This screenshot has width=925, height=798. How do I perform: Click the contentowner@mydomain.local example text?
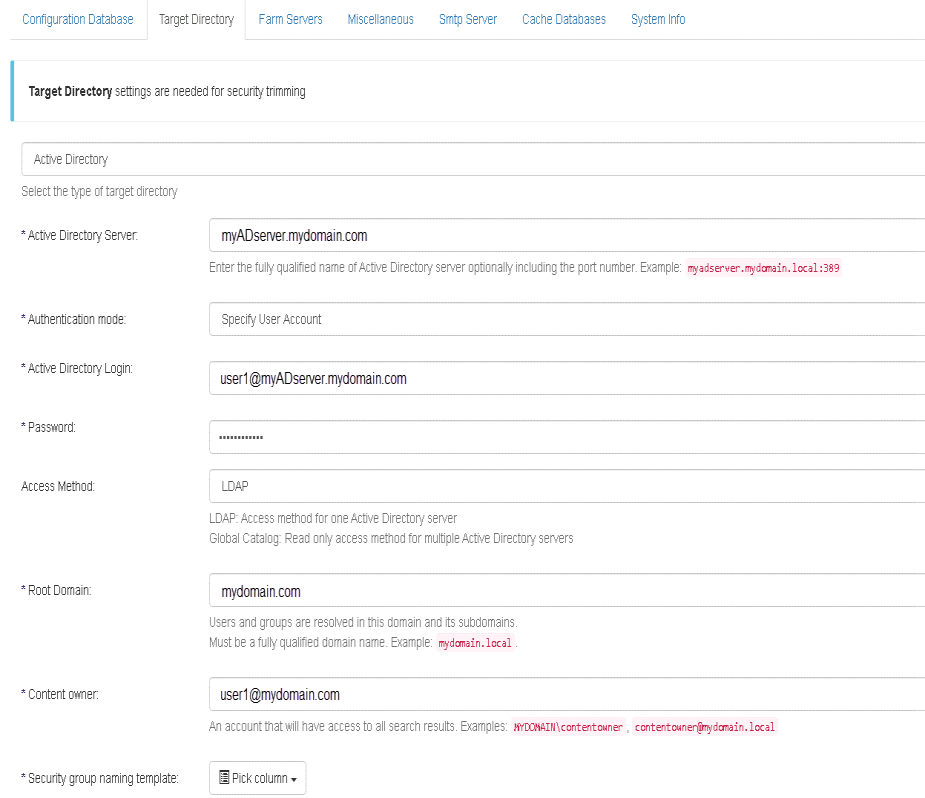click(705, 727)
